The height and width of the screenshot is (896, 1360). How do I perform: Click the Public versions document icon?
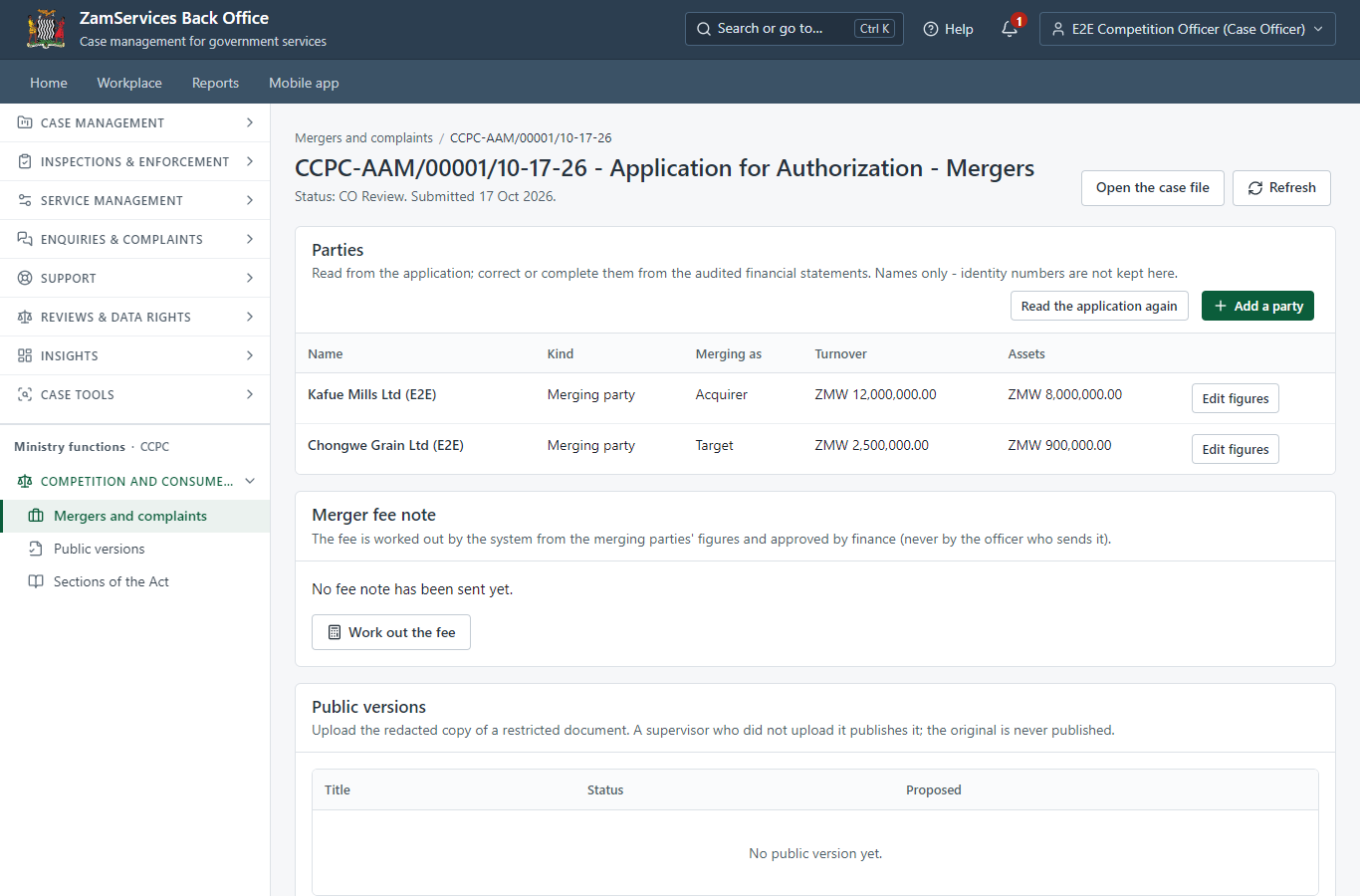[36, 549]
